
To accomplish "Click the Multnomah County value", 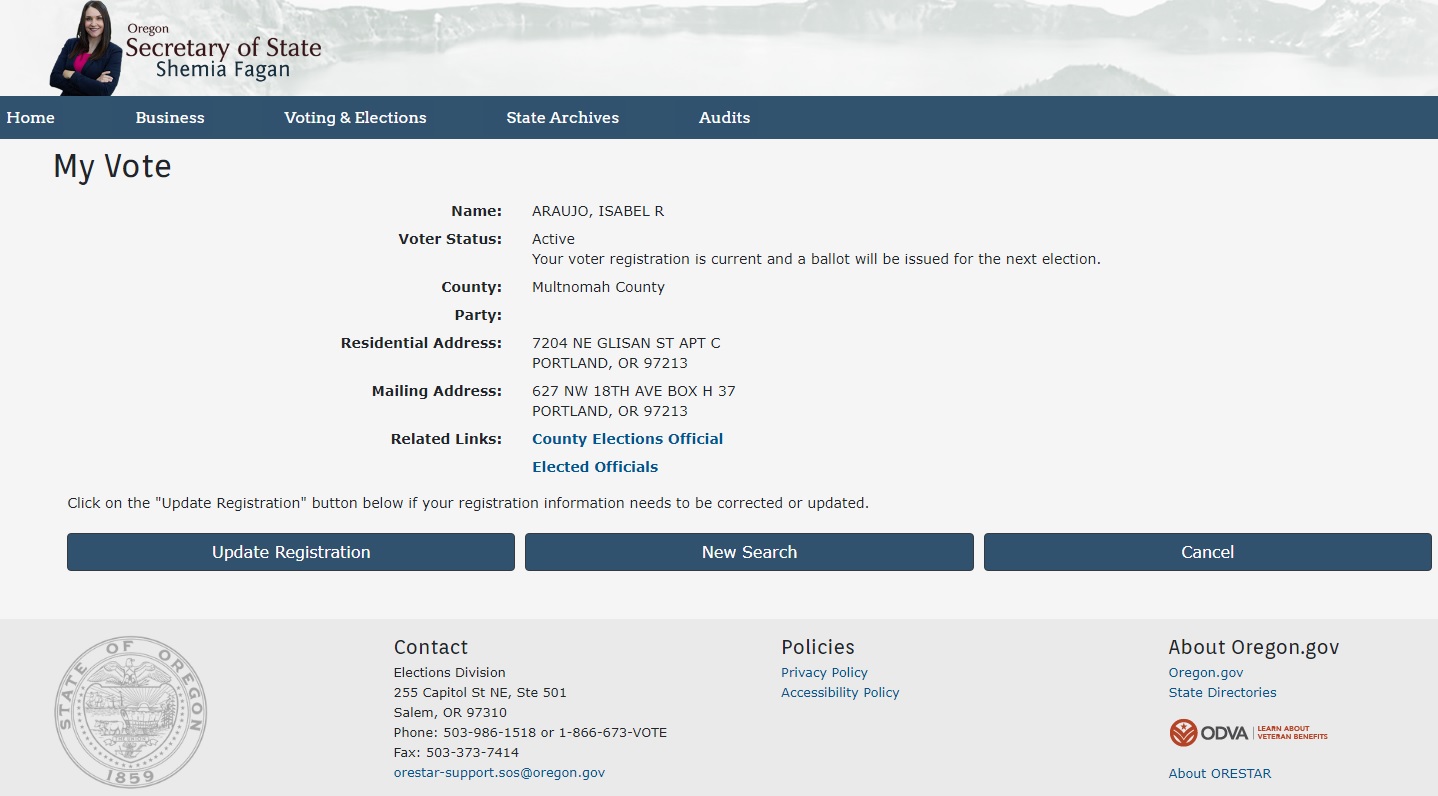I will pyautogui.click(x=598, y=287).
